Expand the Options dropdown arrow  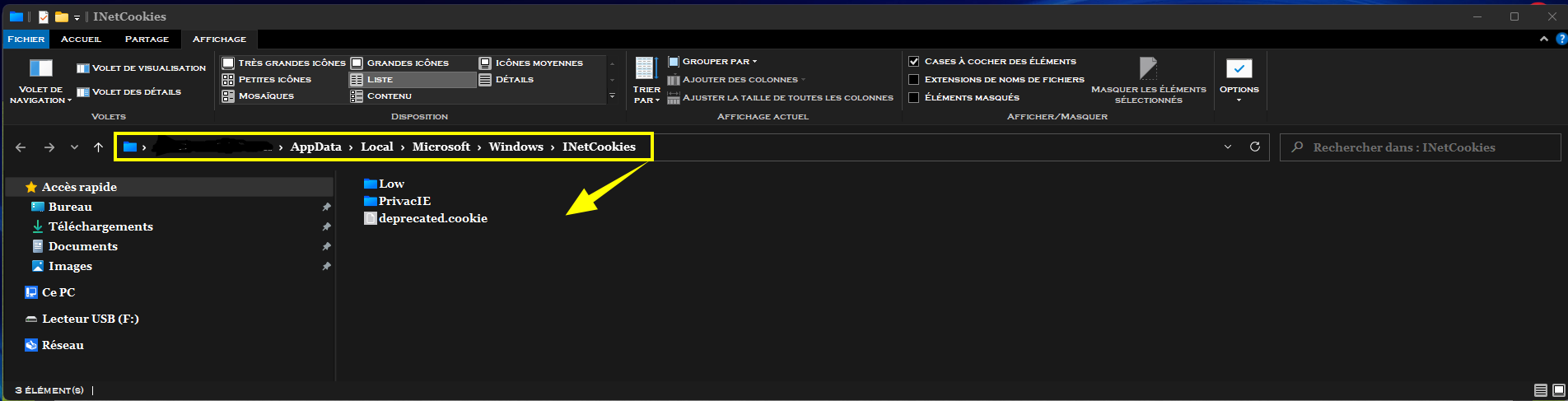tap(1239, 100)
